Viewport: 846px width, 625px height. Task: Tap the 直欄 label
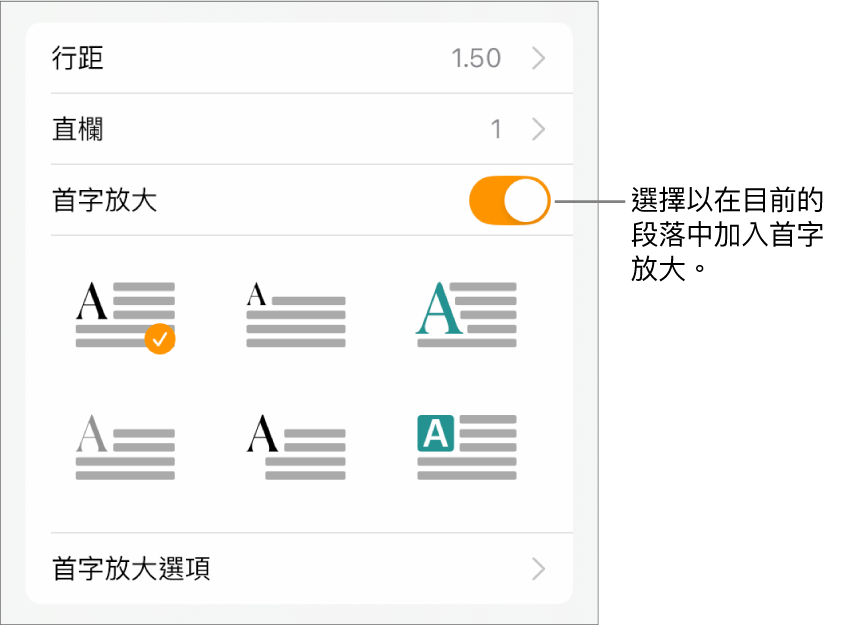pyautogui.click(x=78, y=129)
